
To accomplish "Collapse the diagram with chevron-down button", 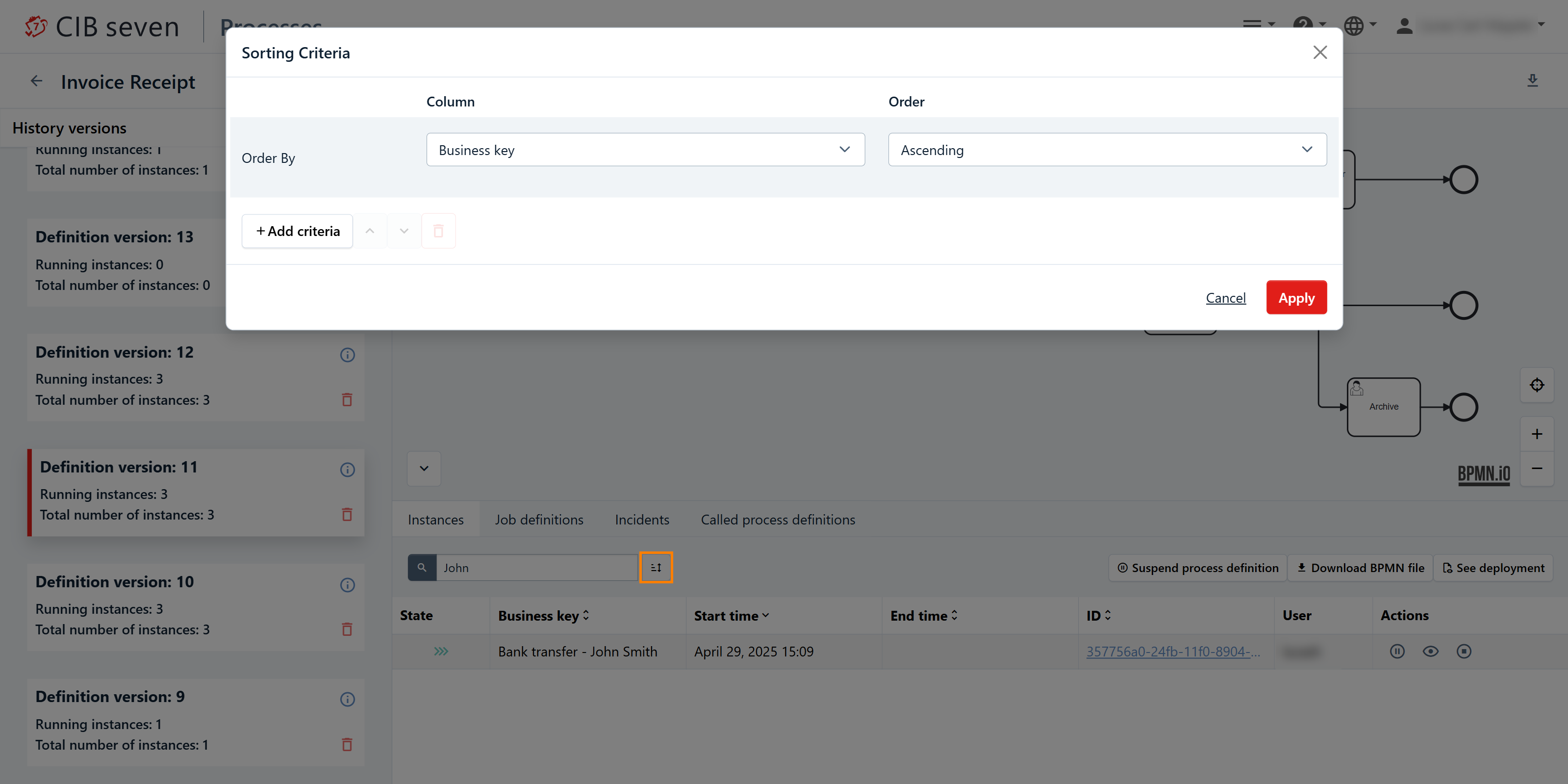I will pos(424,469).
